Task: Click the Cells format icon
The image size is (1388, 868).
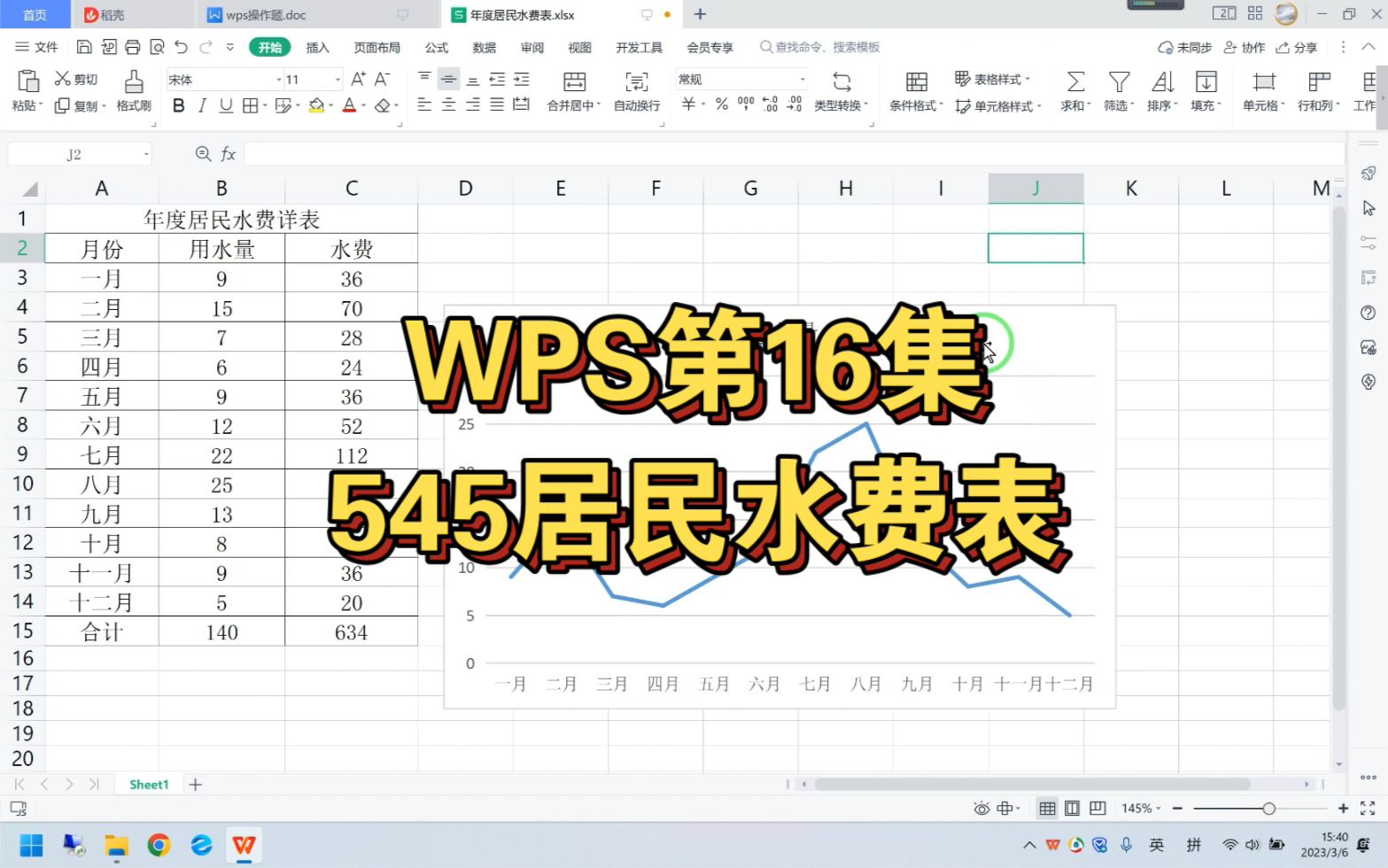Action: (1264, 81)
